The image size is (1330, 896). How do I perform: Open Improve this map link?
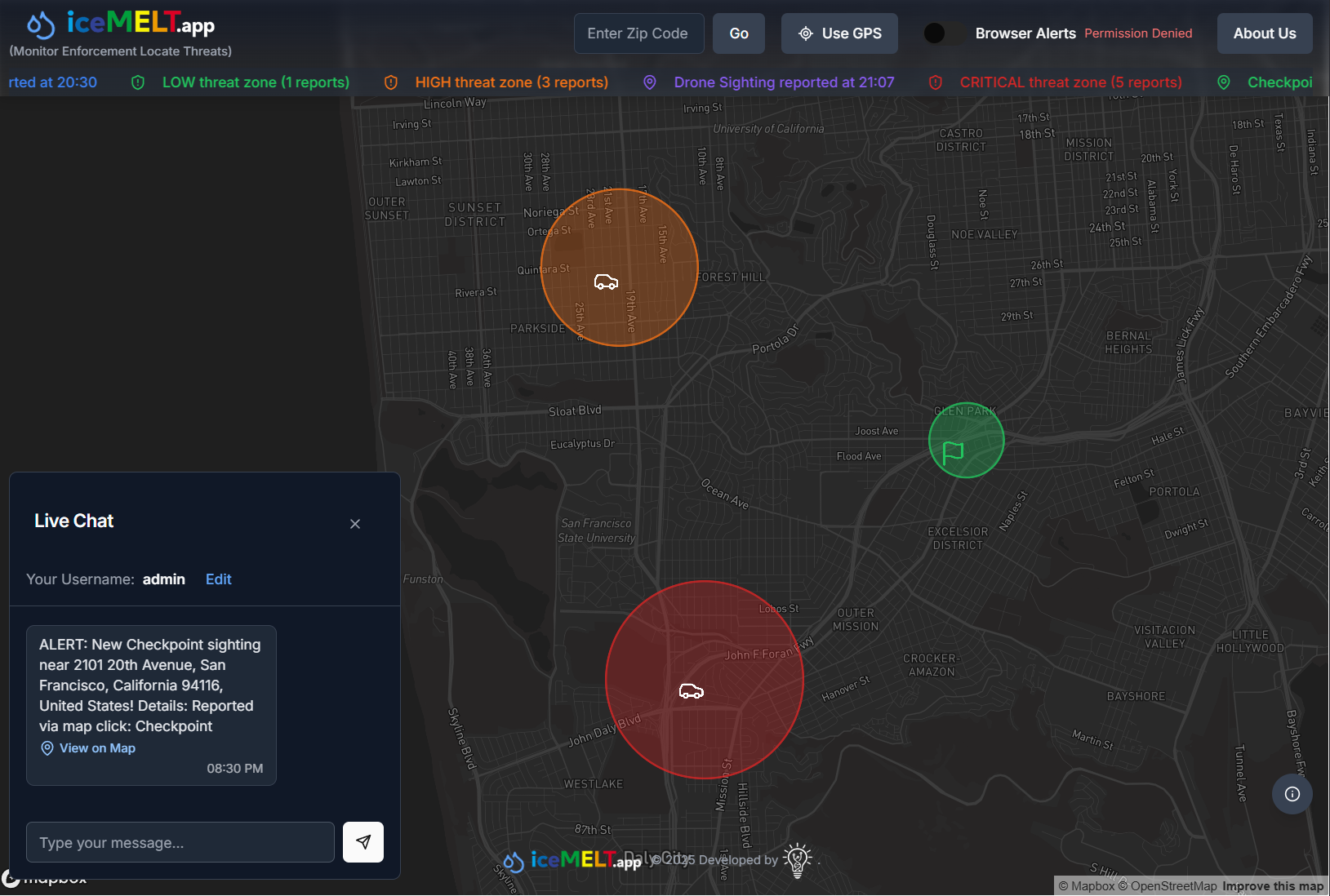pos(1272,886)
